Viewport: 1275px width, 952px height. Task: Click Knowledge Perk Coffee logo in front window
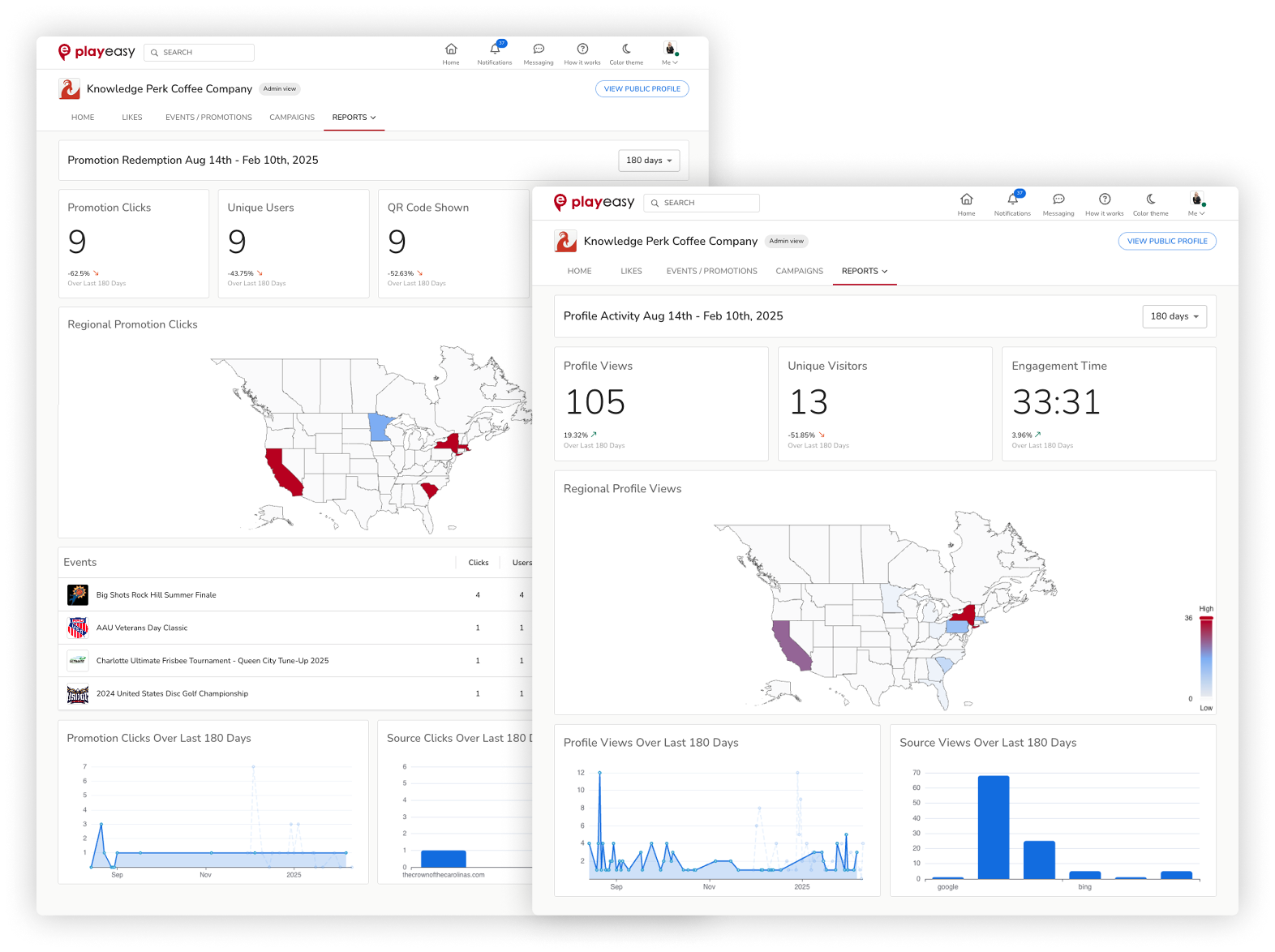565,241
